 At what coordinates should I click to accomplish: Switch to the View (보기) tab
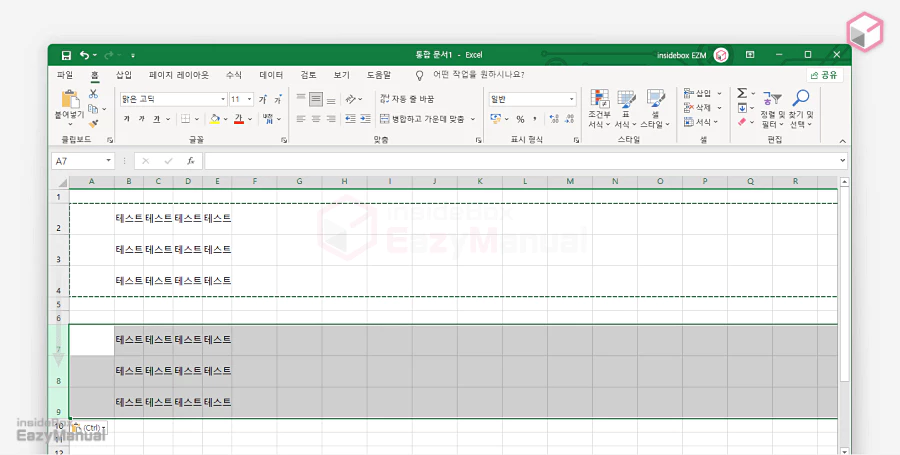coord(342,75)
